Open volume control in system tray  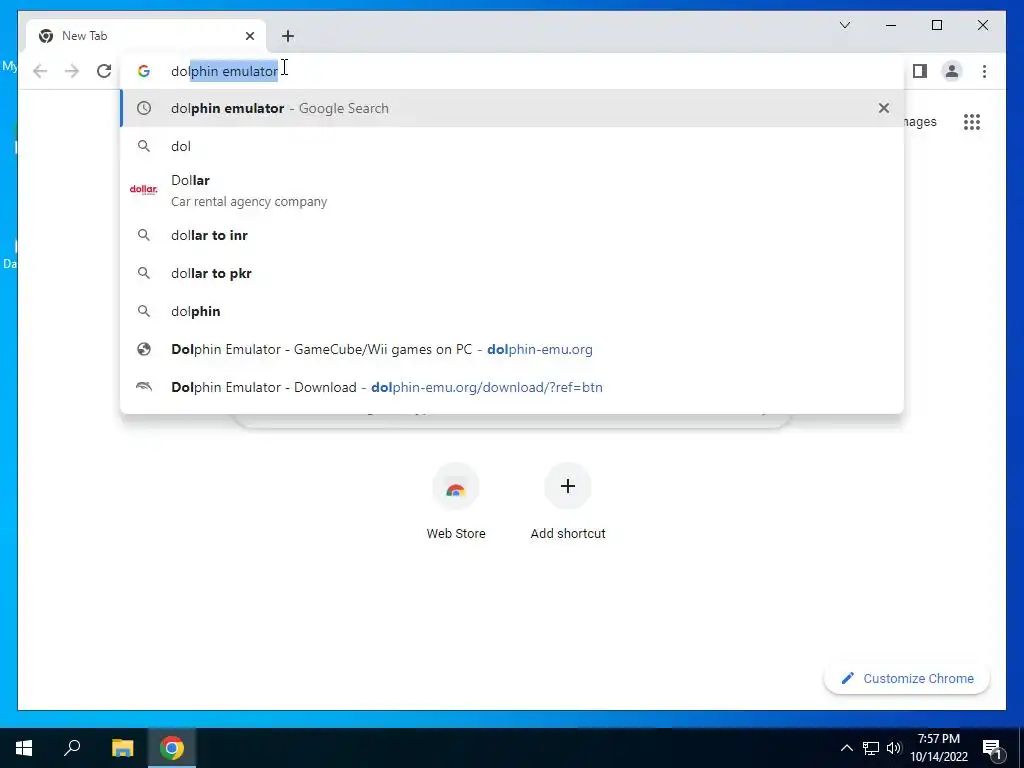pos(894,748)
